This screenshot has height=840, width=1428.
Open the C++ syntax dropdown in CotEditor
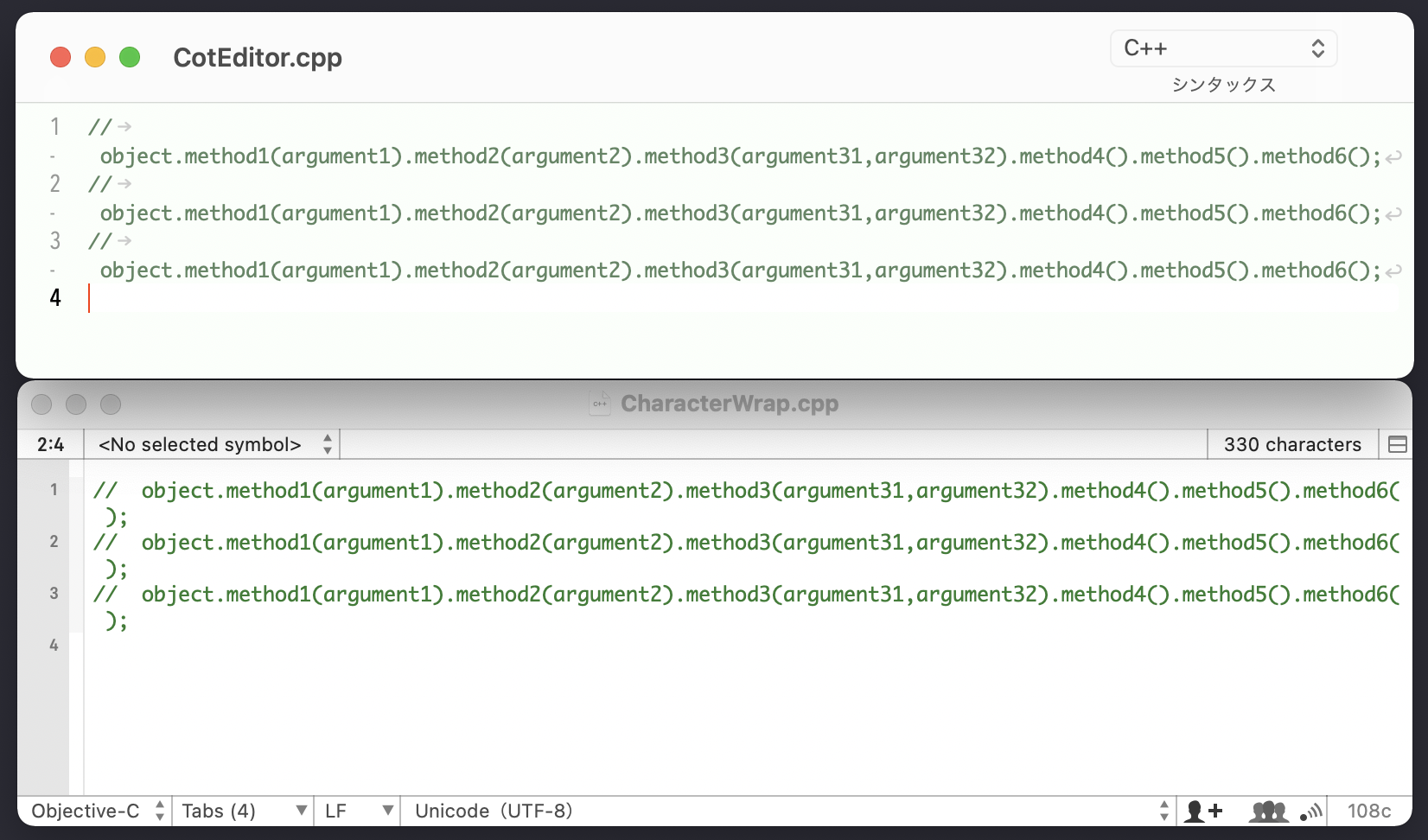tap(1223, 48)
